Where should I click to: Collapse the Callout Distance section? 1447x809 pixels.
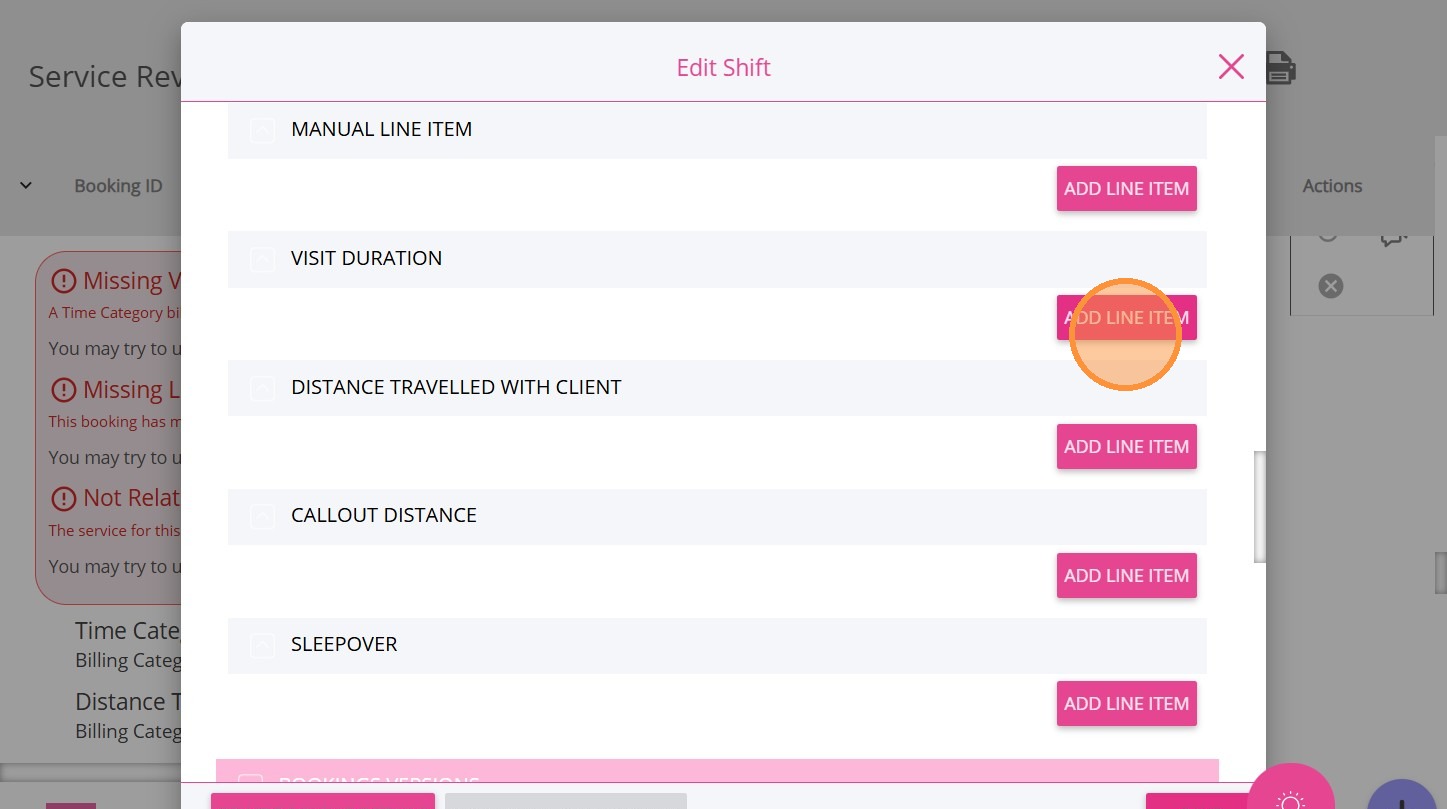[x=262, y=516]
